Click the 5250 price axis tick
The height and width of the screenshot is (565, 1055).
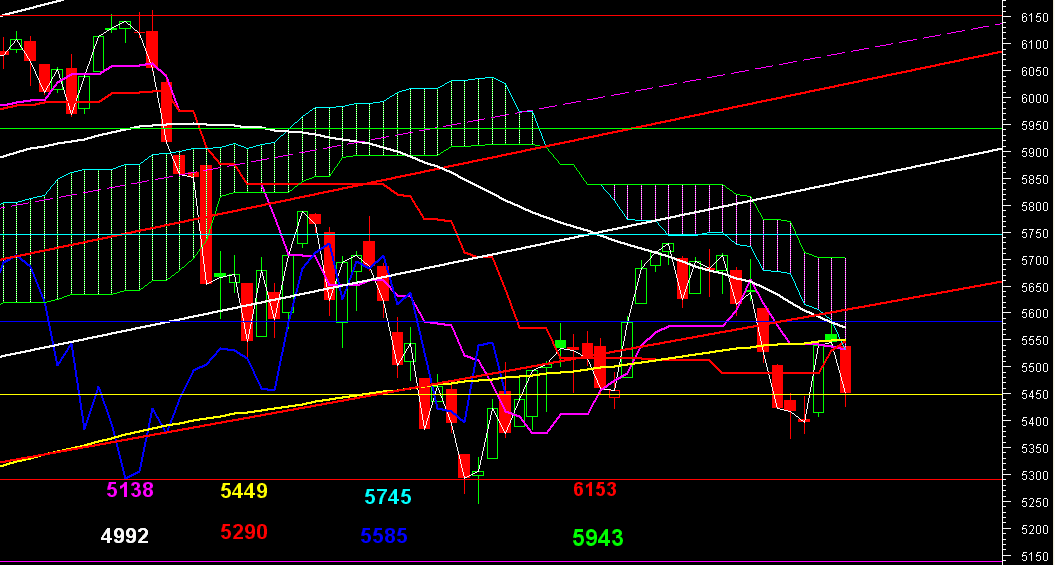click(x=1035, y=502)
